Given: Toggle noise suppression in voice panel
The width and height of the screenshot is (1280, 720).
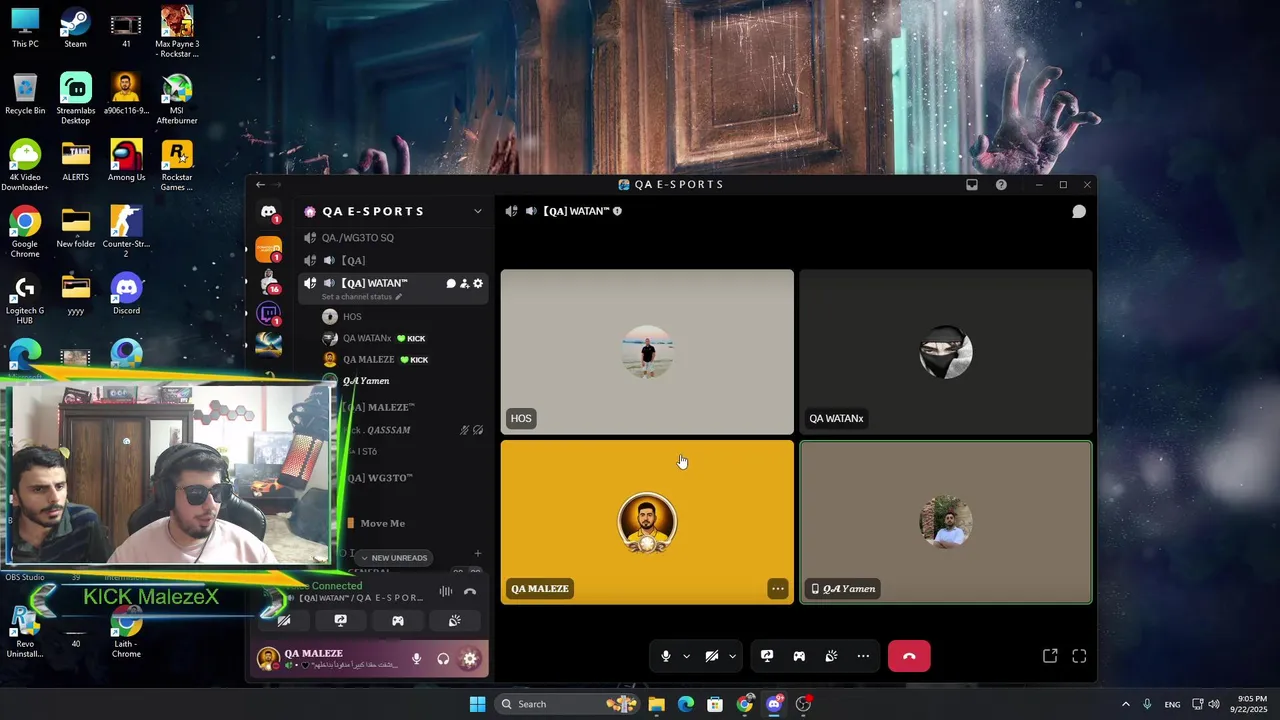Looking at the screenshot, I should coord(446,591).
